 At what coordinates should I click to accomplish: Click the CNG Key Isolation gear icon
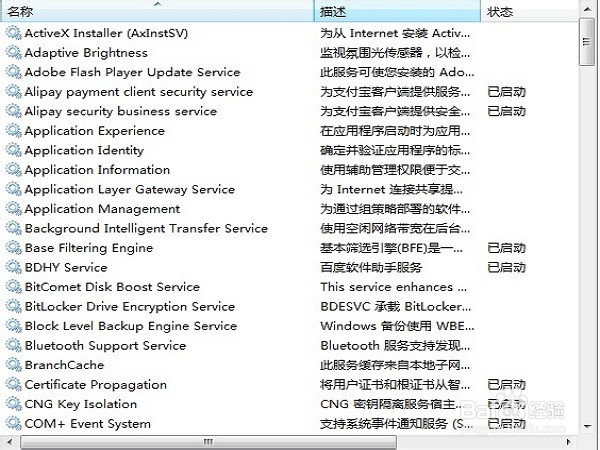point(13,404)
